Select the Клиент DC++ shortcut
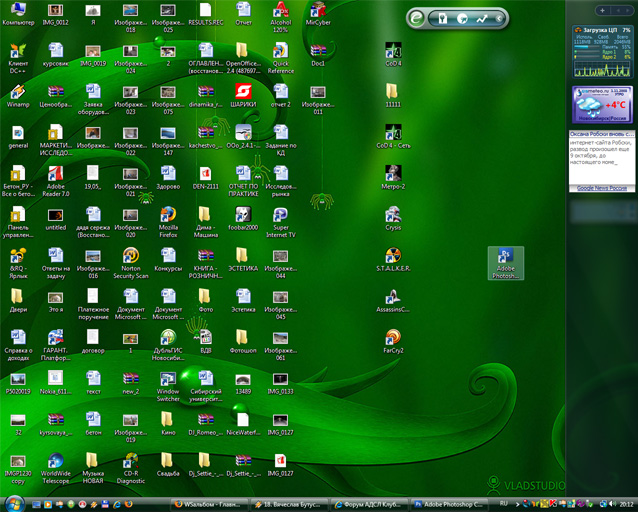The width and height of the screenshot is (638, 512). [18, 59]
